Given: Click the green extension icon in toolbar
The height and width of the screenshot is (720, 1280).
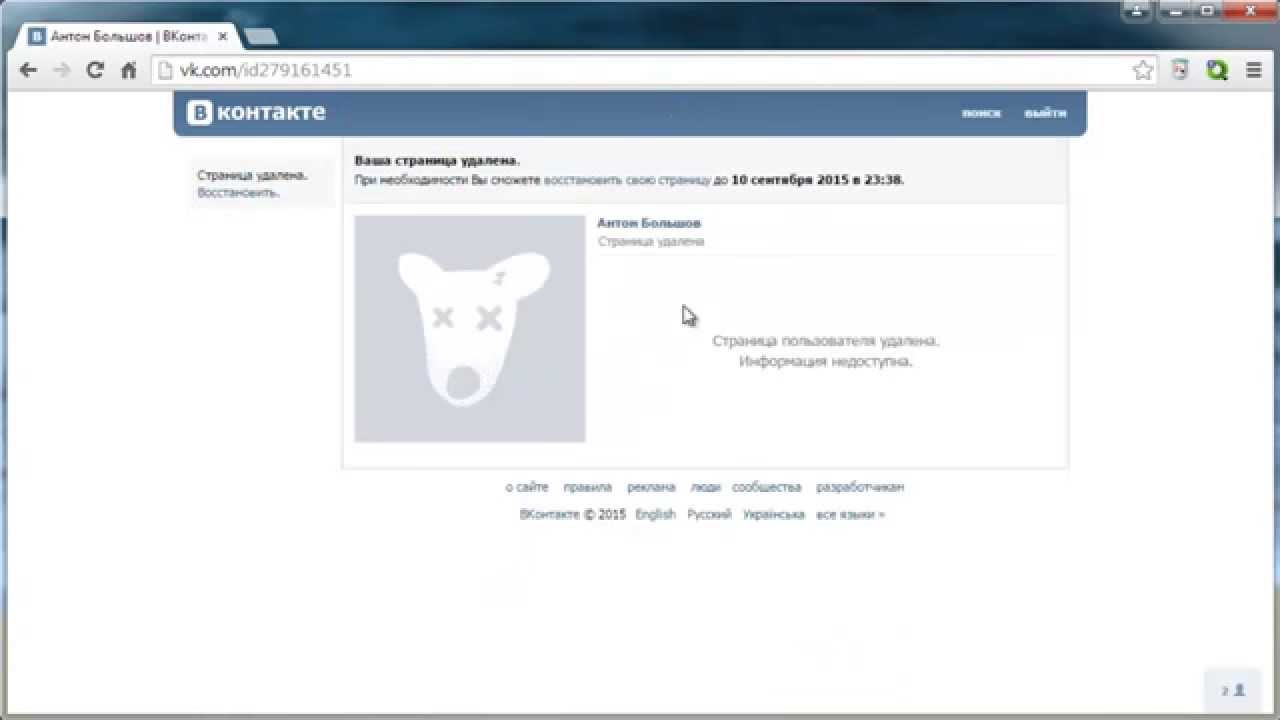Looking at the screenshot, I should pos(1217,70).
